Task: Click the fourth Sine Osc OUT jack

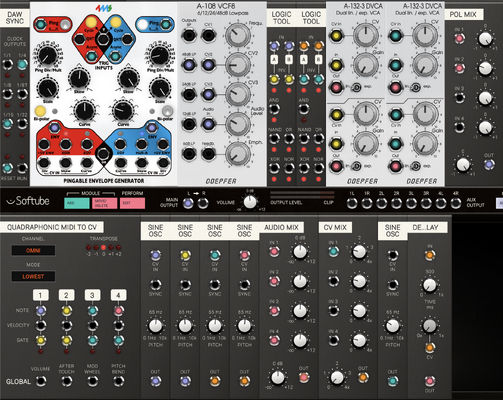Action: point(244,381)
